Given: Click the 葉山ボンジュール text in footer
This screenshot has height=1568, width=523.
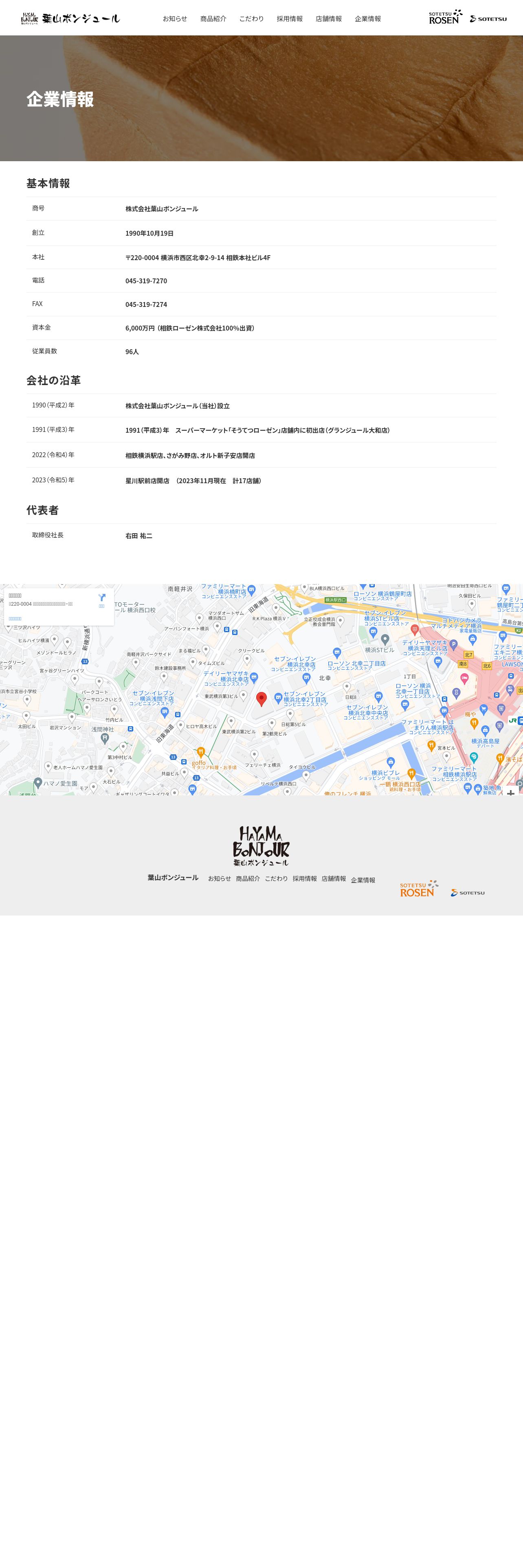Looking at the screenshot, I should 173,878.
